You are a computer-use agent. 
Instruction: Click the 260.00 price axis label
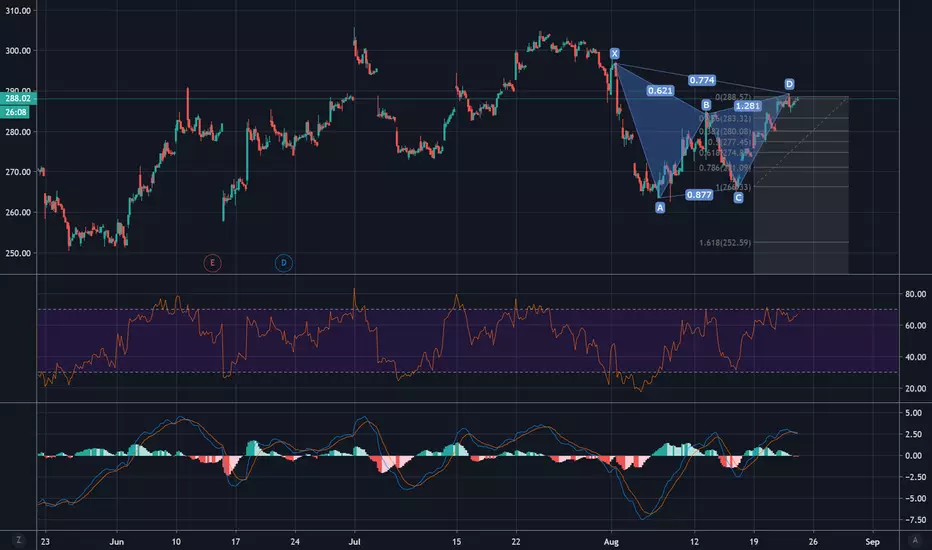(18, 212)
